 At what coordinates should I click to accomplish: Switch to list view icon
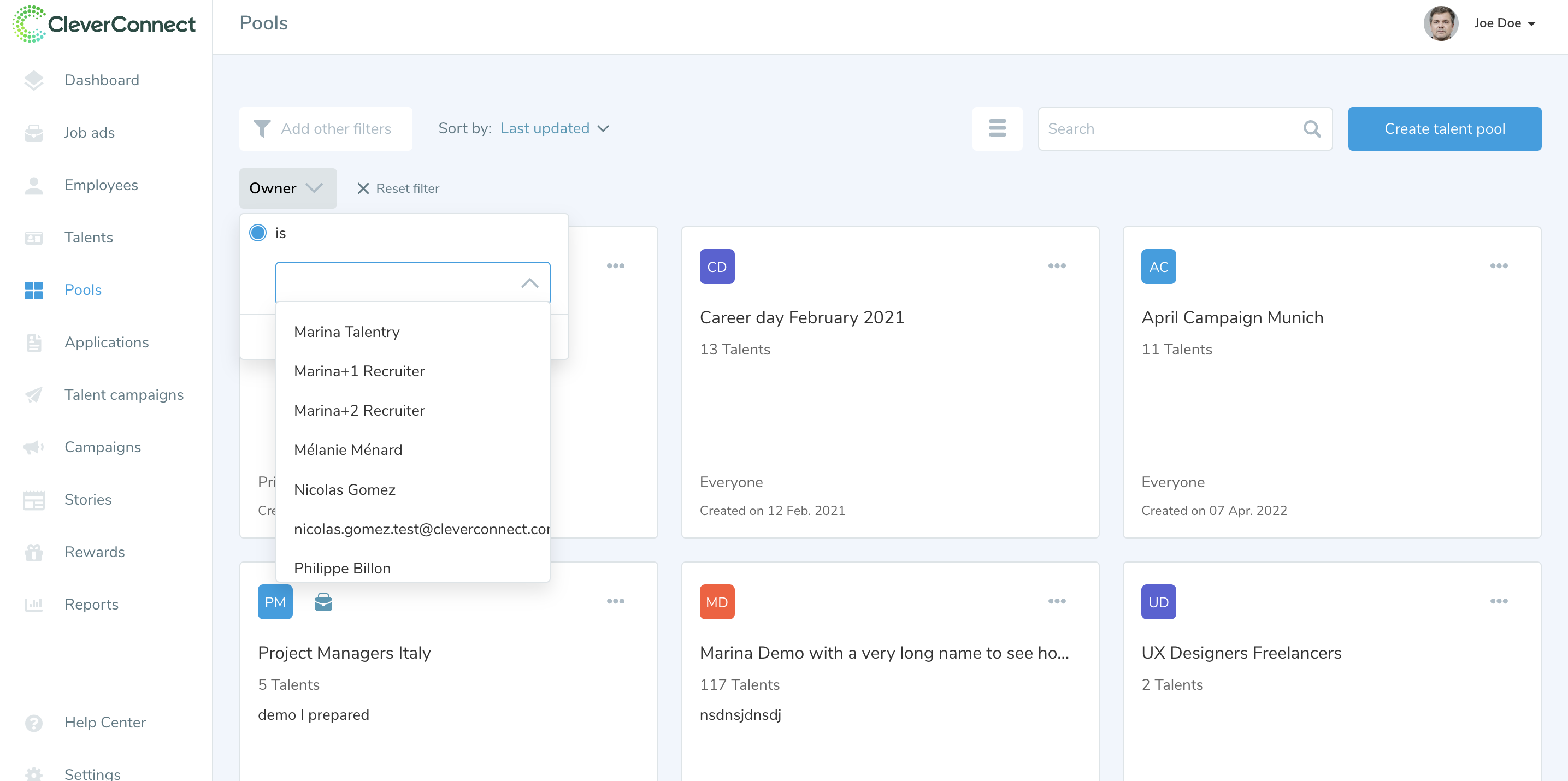(x=997, y=128)
